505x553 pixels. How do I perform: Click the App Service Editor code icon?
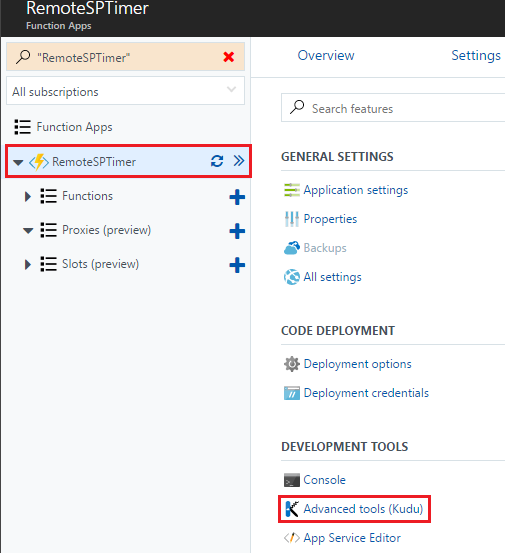tap(292, 538)
